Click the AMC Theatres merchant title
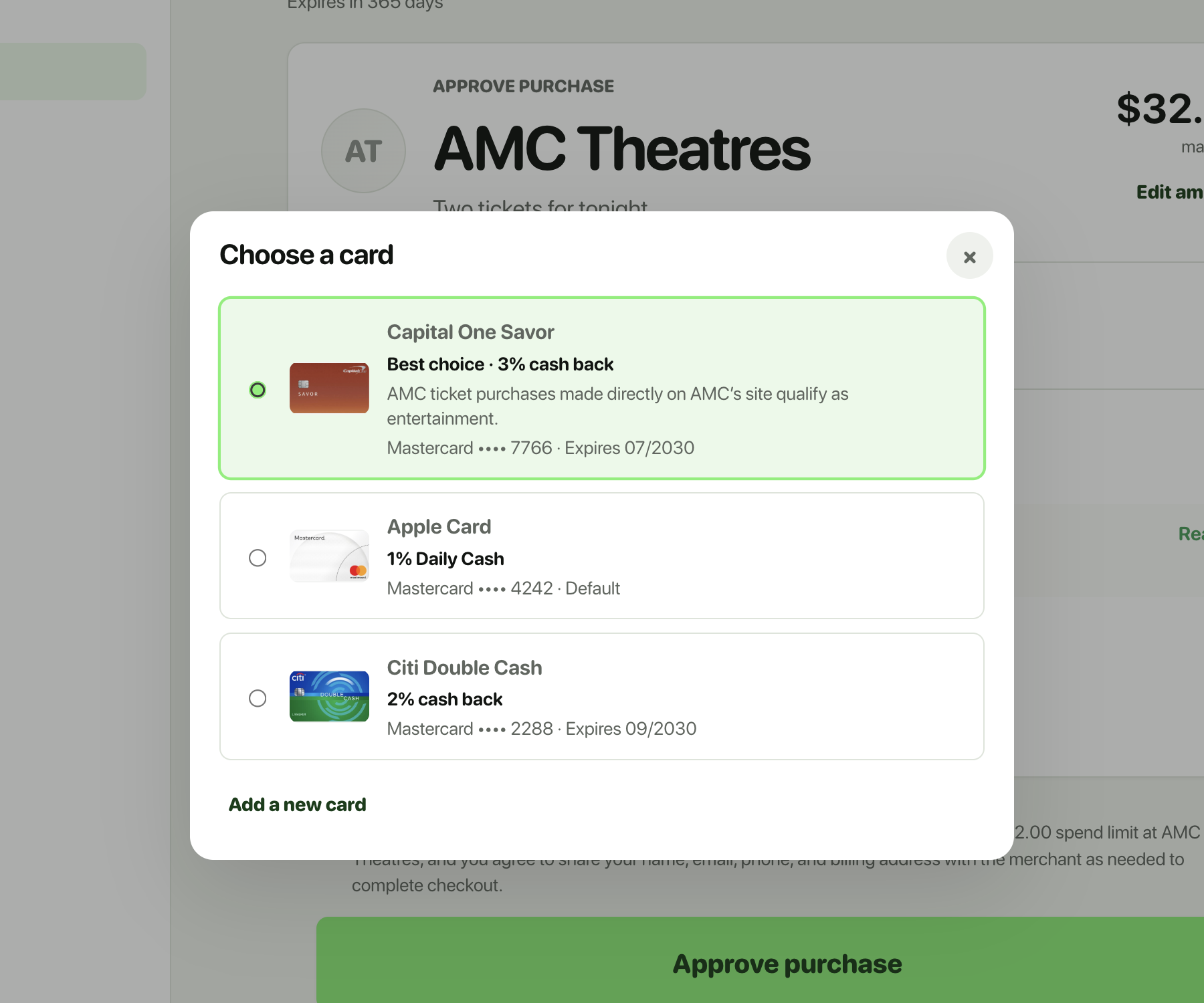Viewport: 1204px width, 1003px height. tap(622, 148)
